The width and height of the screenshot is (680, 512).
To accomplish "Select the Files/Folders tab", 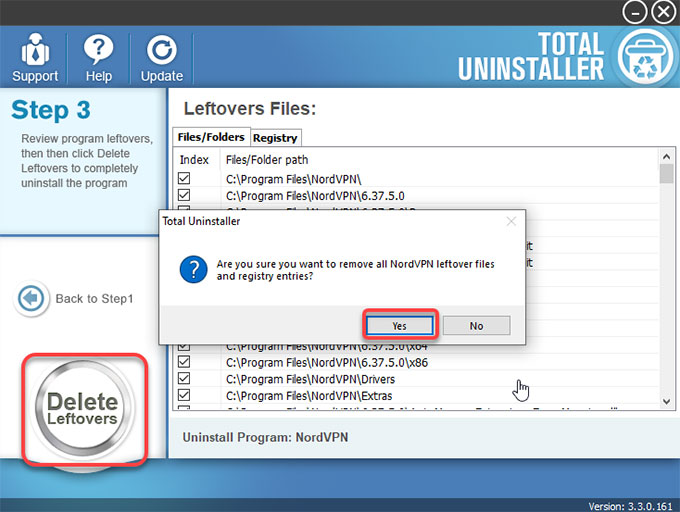I will [211, 137].
